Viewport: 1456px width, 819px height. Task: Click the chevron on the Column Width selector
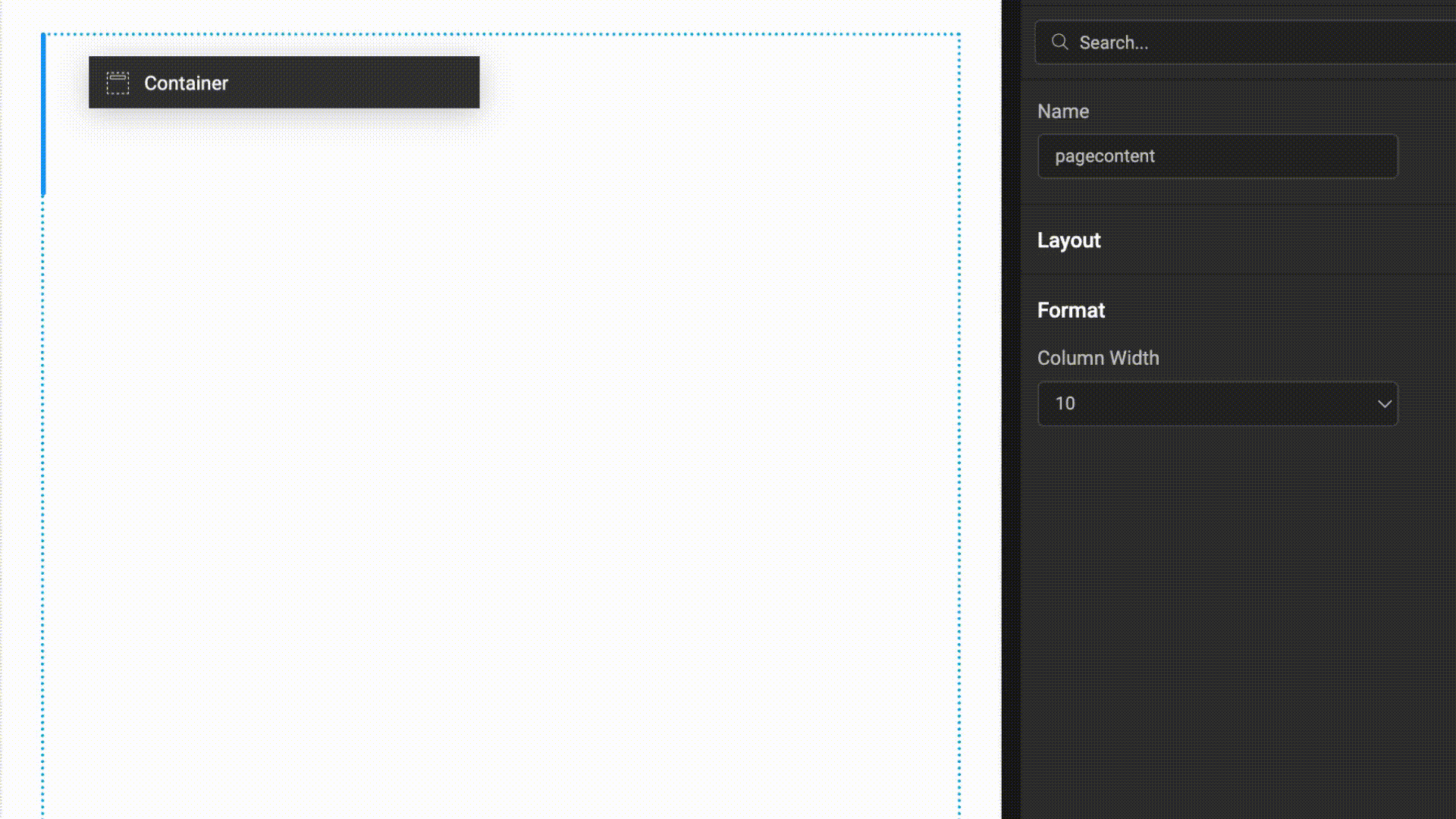point(1384,403)
